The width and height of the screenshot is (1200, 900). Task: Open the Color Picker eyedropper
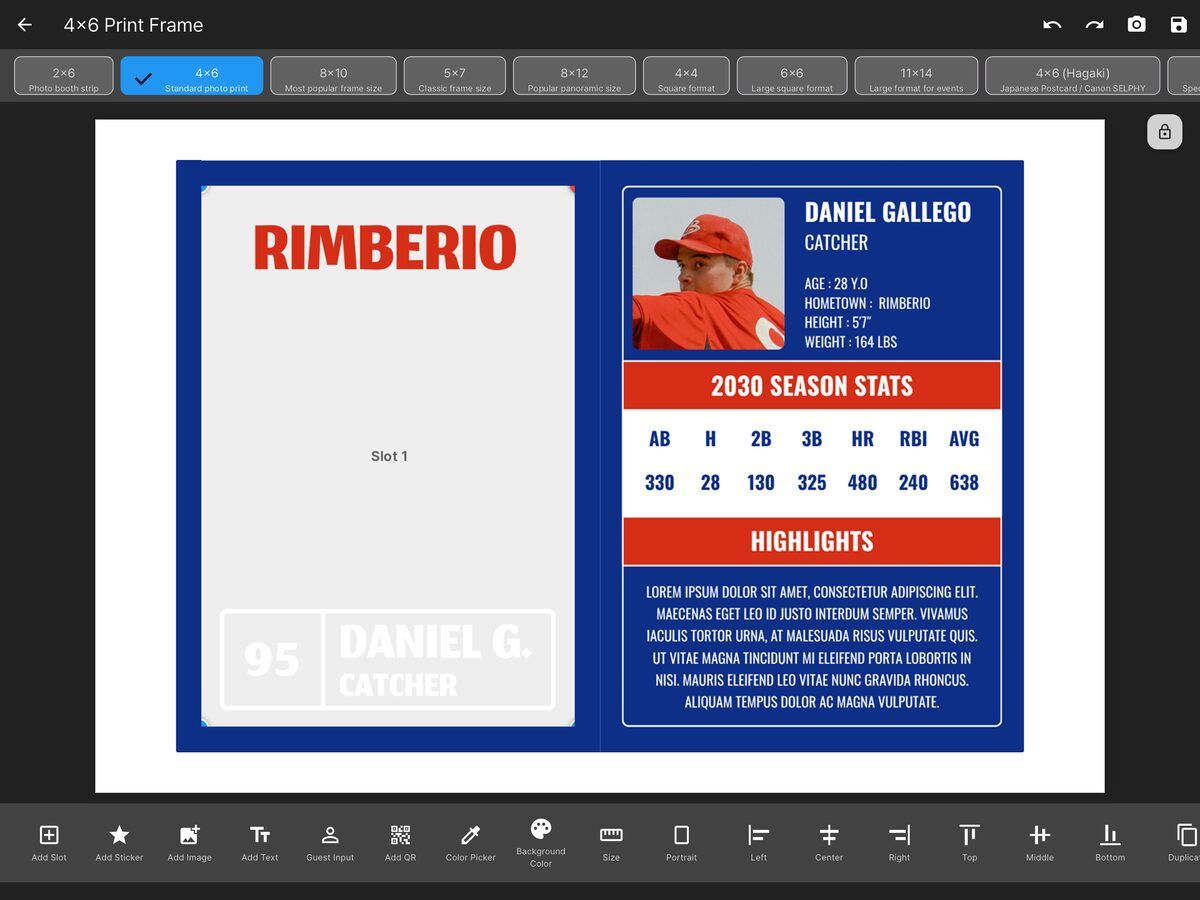pyautogui.click(x=470, y=842)
